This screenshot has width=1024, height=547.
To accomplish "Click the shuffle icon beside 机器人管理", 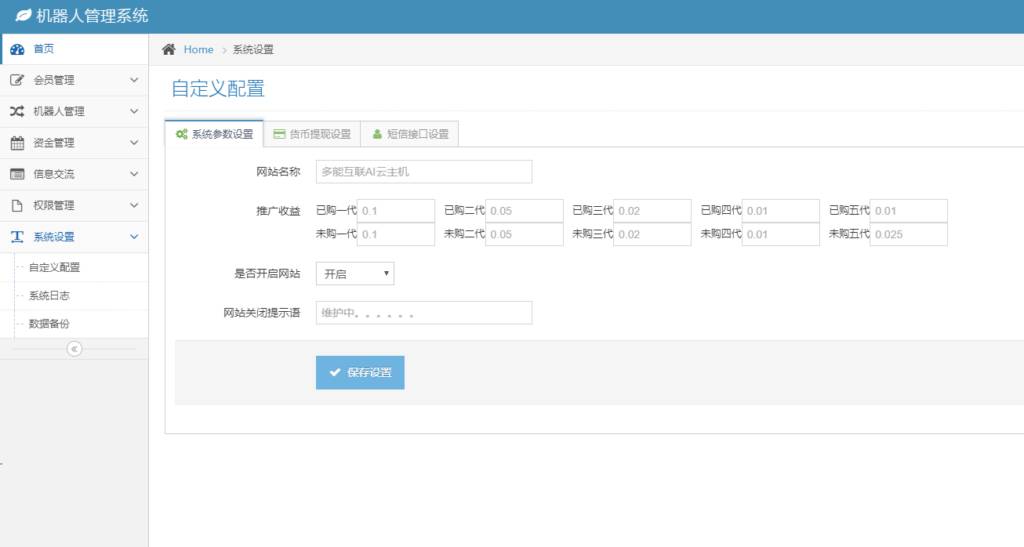I will coord(17,111).
